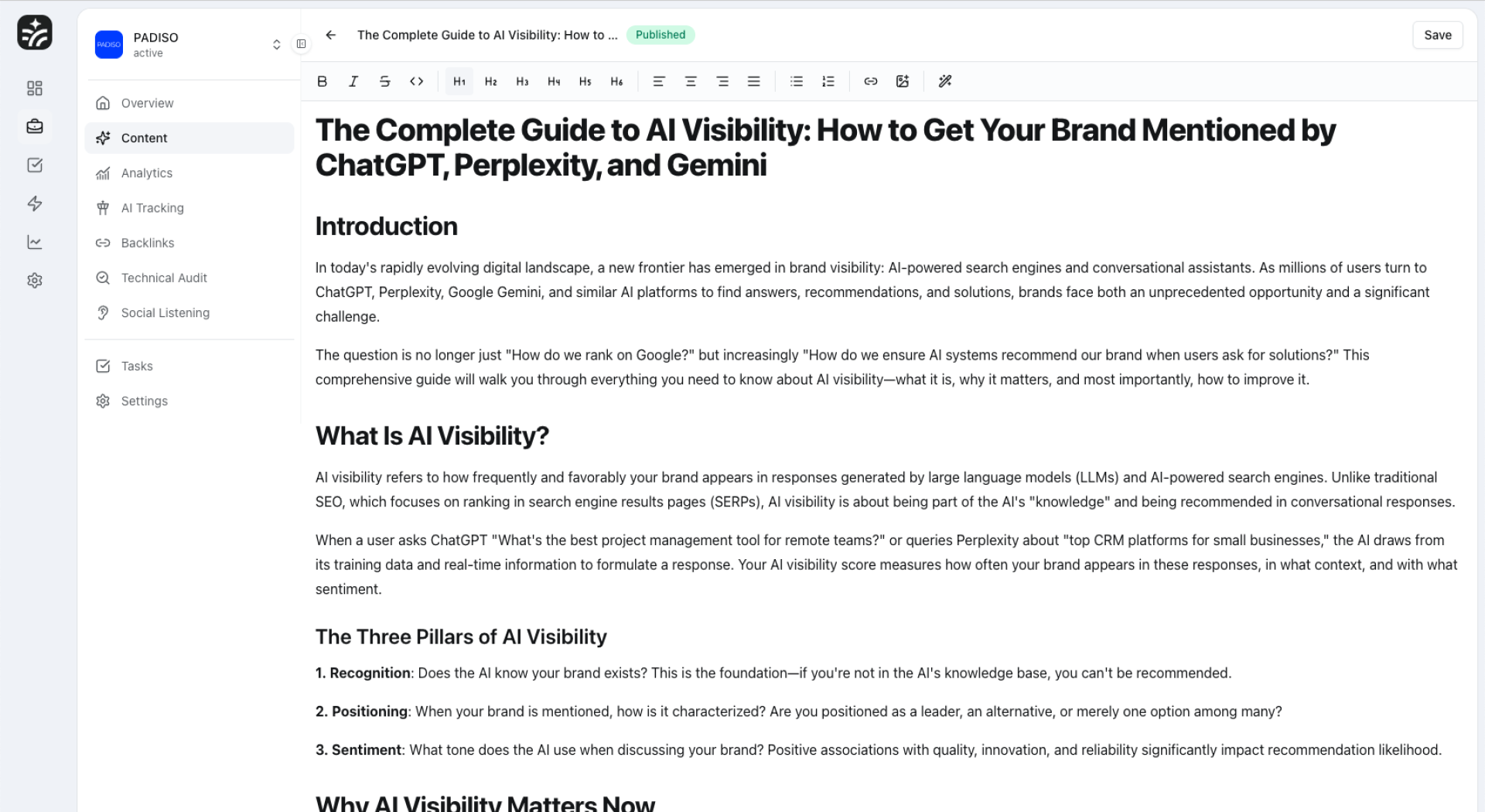
Task: Create a bulleted list
Action: tap(796, 81)
